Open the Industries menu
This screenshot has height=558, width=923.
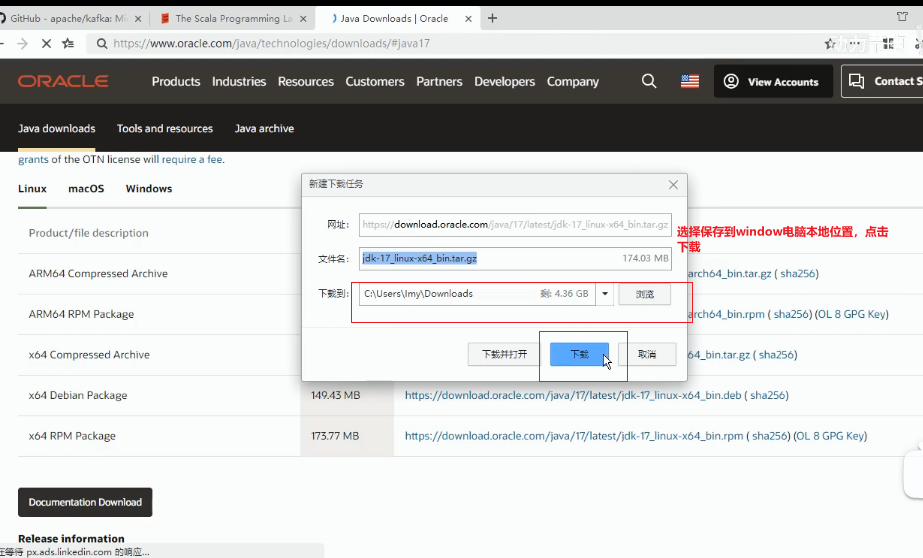pyautogui.click(x=239, y=81)
